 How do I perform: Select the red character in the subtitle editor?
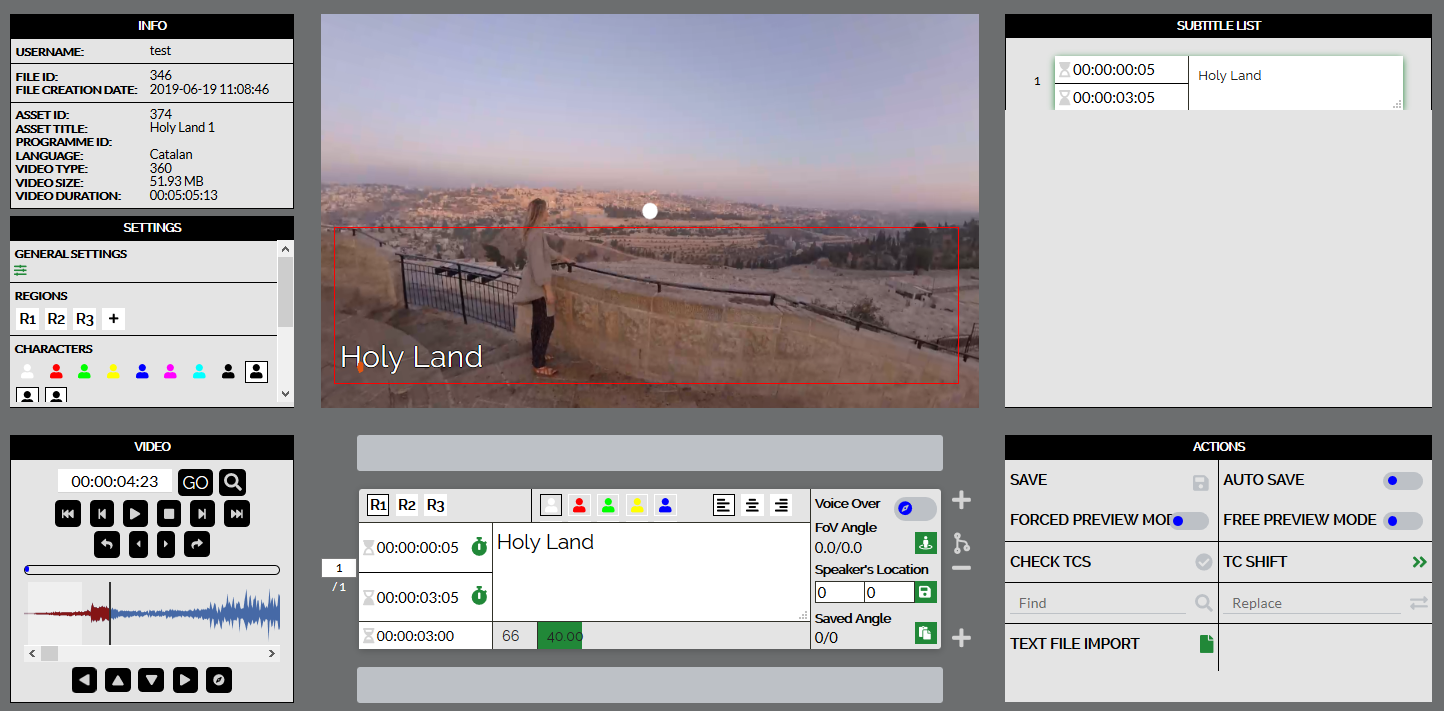tap(579, 505)
